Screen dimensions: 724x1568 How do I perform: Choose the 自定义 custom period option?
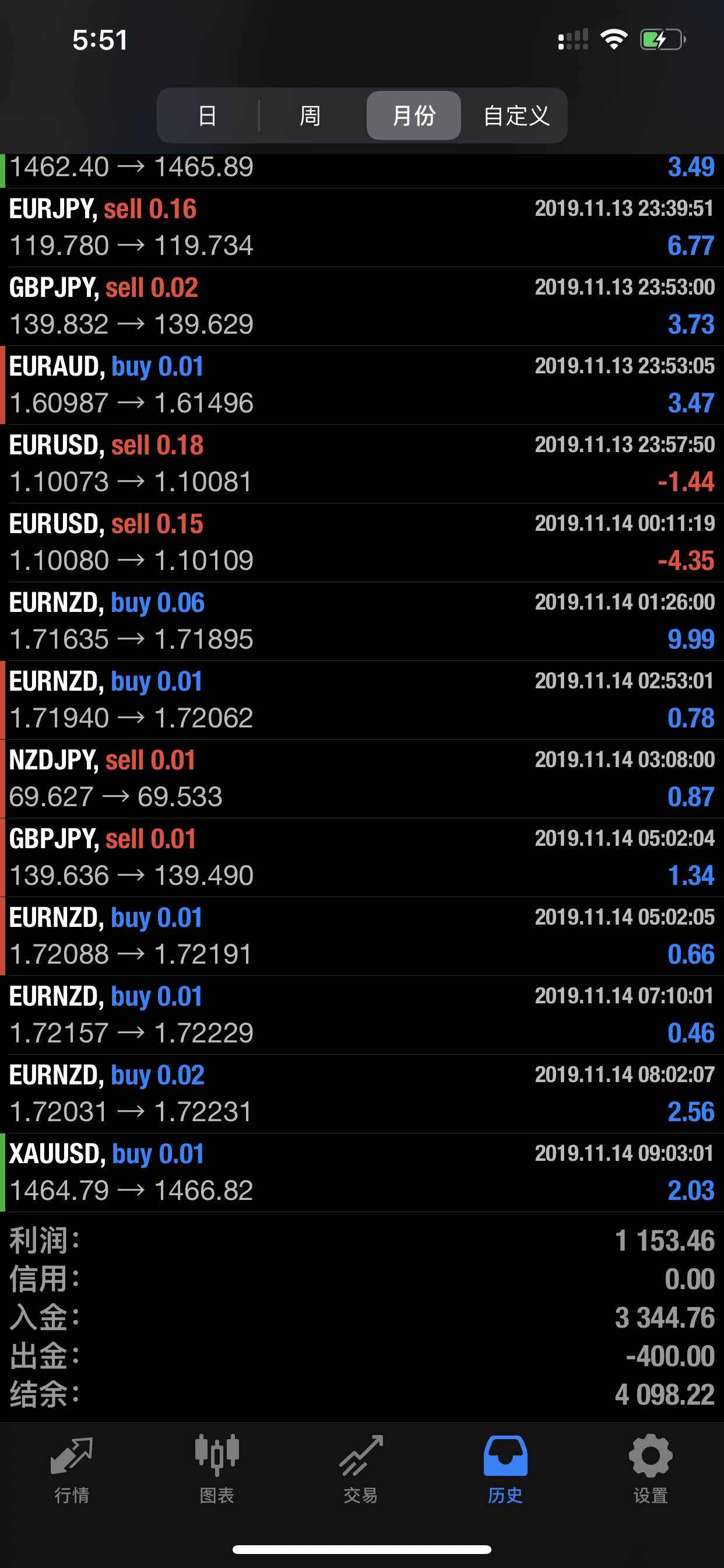(x=516, y=116)
